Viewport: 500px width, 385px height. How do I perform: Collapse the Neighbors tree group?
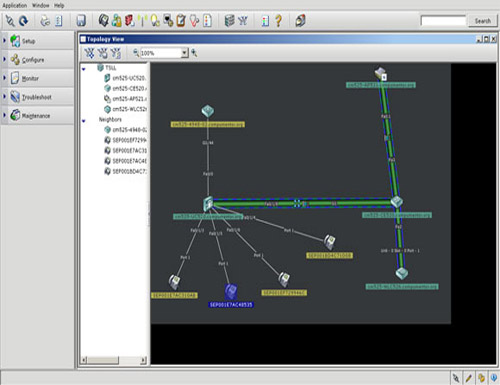coord(84,120)
